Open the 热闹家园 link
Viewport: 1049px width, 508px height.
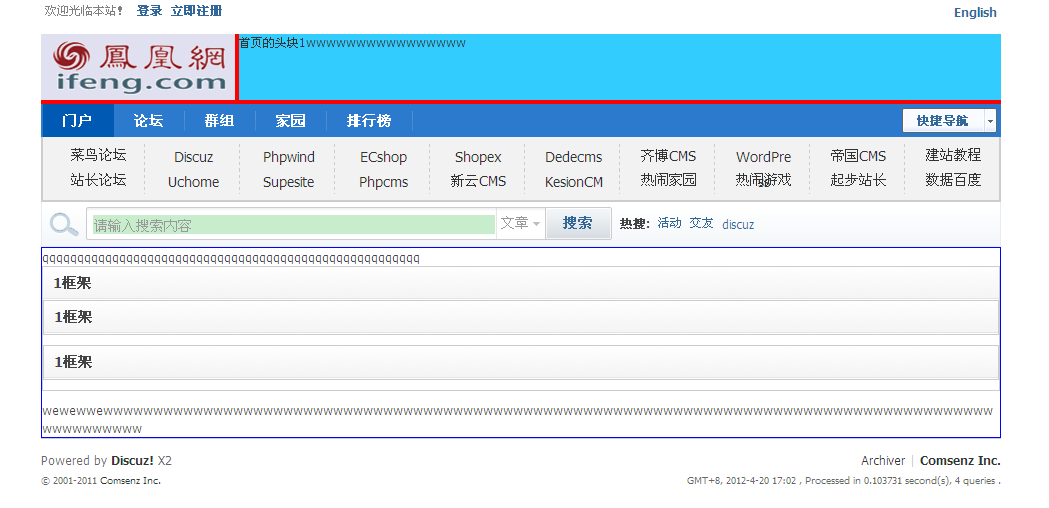coord(668,180)
